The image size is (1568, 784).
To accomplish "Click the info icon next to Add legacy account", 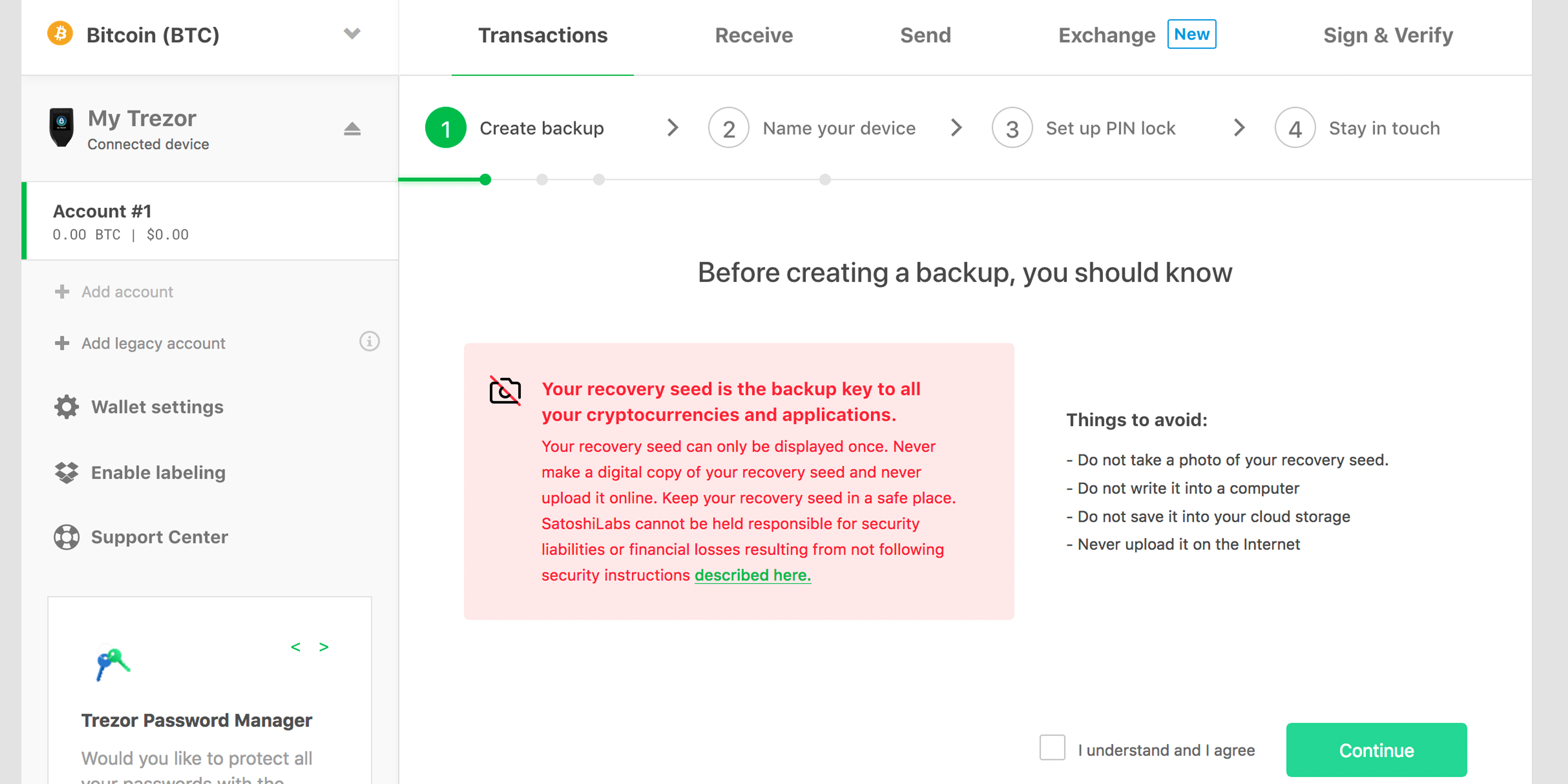I will [369, 342].
